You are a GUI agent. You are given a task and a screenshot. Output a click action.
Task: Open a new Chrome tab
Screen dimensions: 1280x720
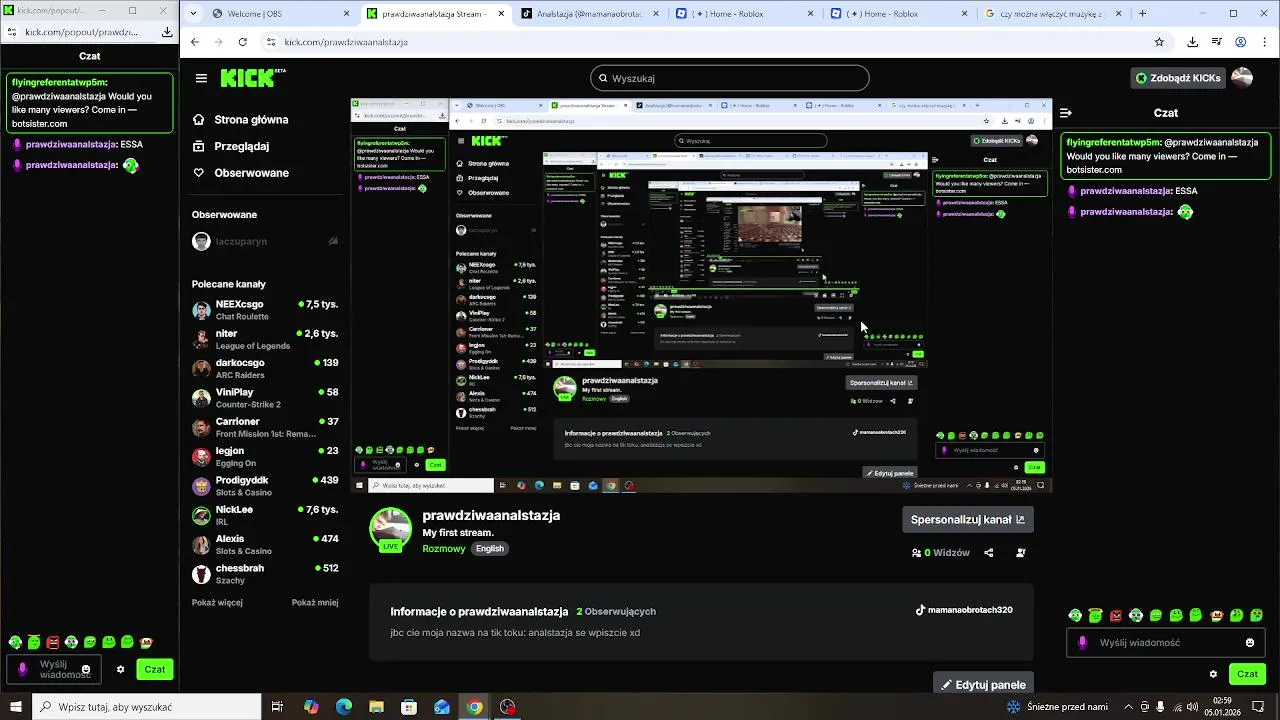point(1142,14)
